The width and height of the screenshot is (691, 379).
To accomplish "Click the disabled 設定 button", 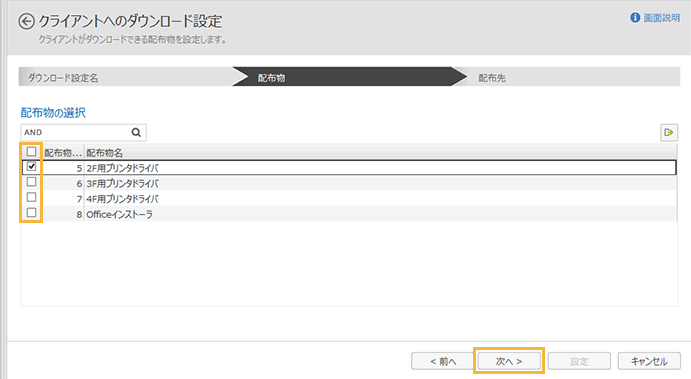I will 579,361.
